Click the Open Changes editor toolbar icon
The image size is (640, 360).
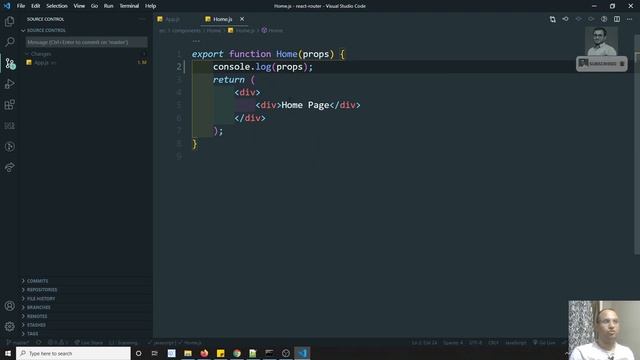pyautogui.click(x=552, y=19)
